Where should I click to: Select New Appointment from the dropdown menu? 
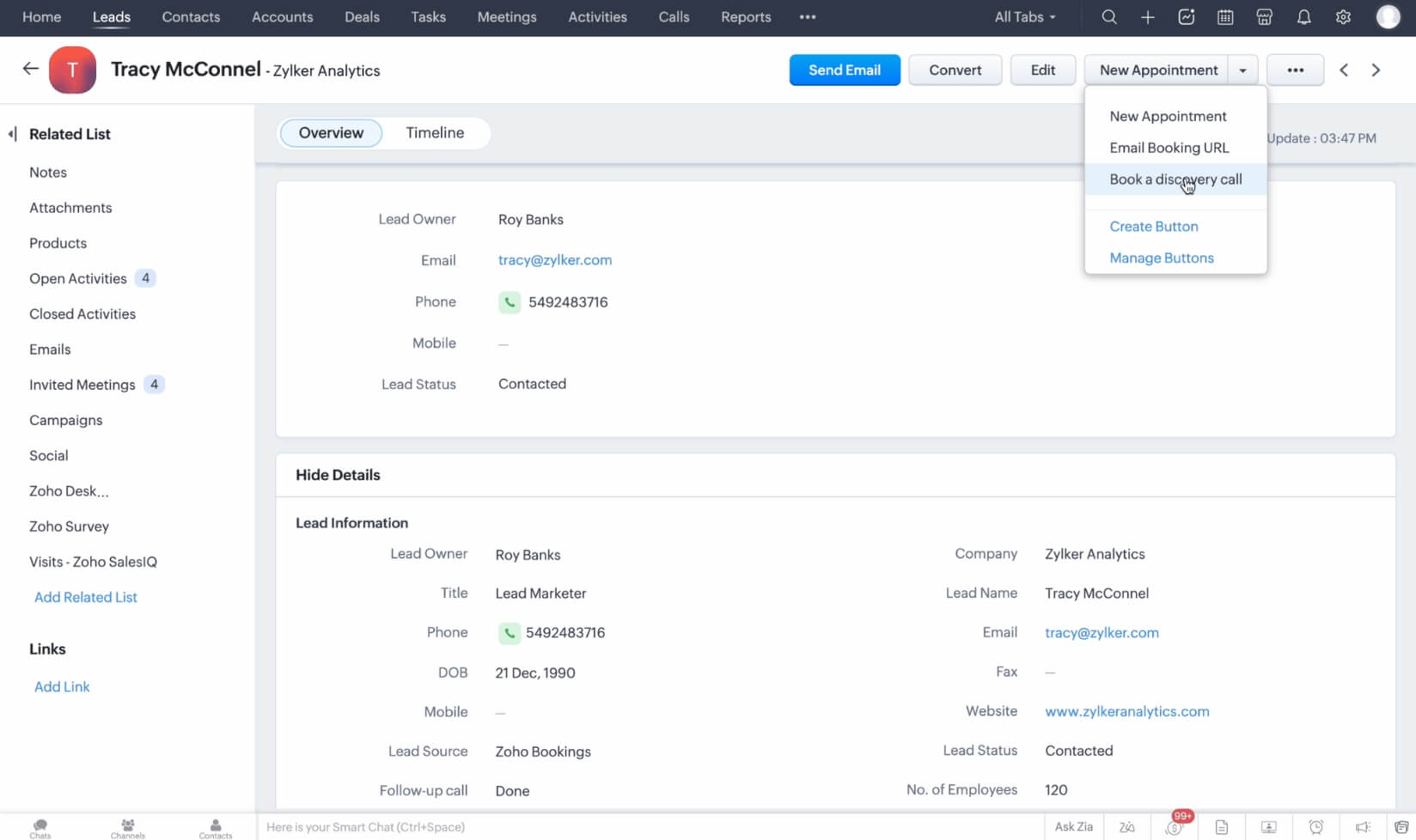click(x=1168, y=116)
